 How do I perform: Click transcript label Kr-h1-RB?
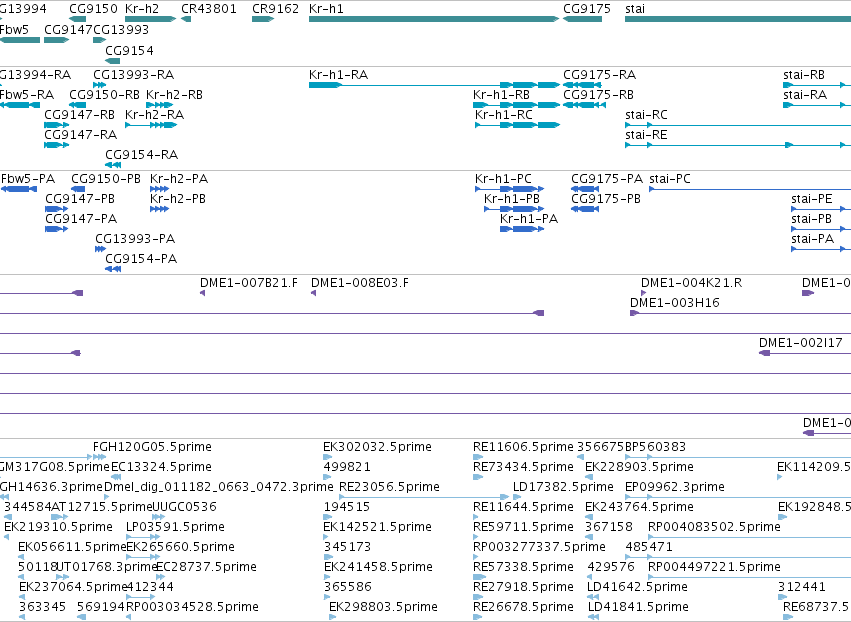(x=501, y=94)
